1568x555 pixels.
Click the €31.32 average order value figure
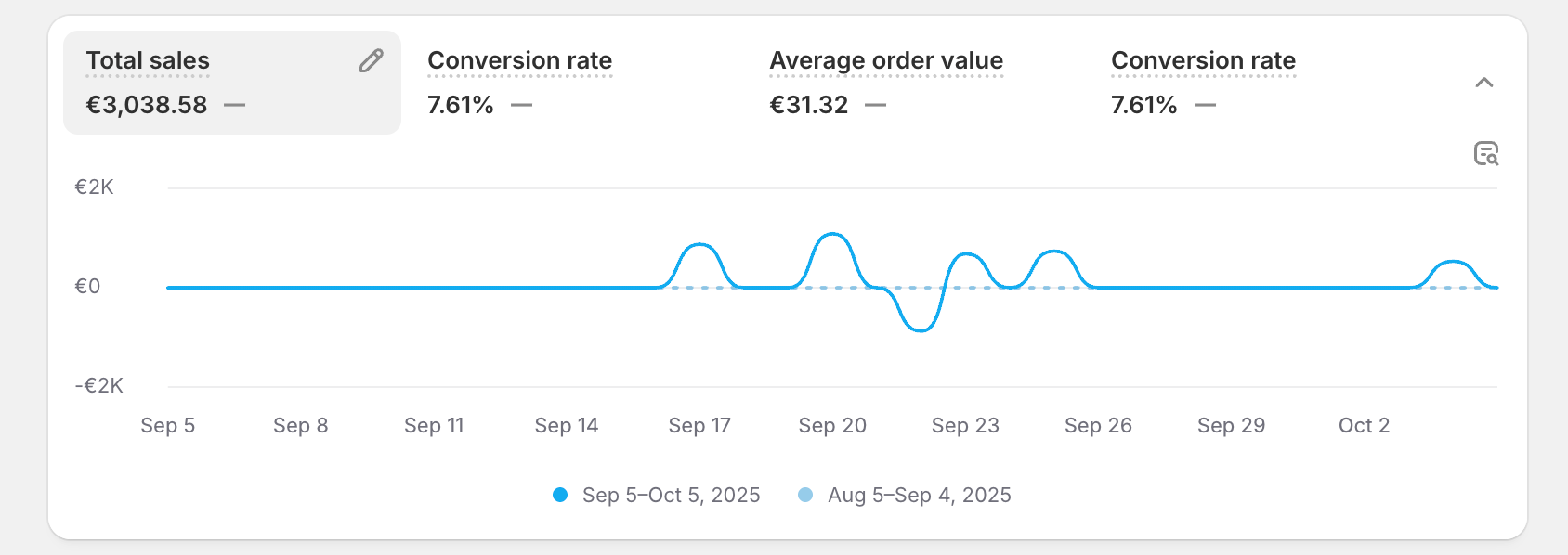809,105
